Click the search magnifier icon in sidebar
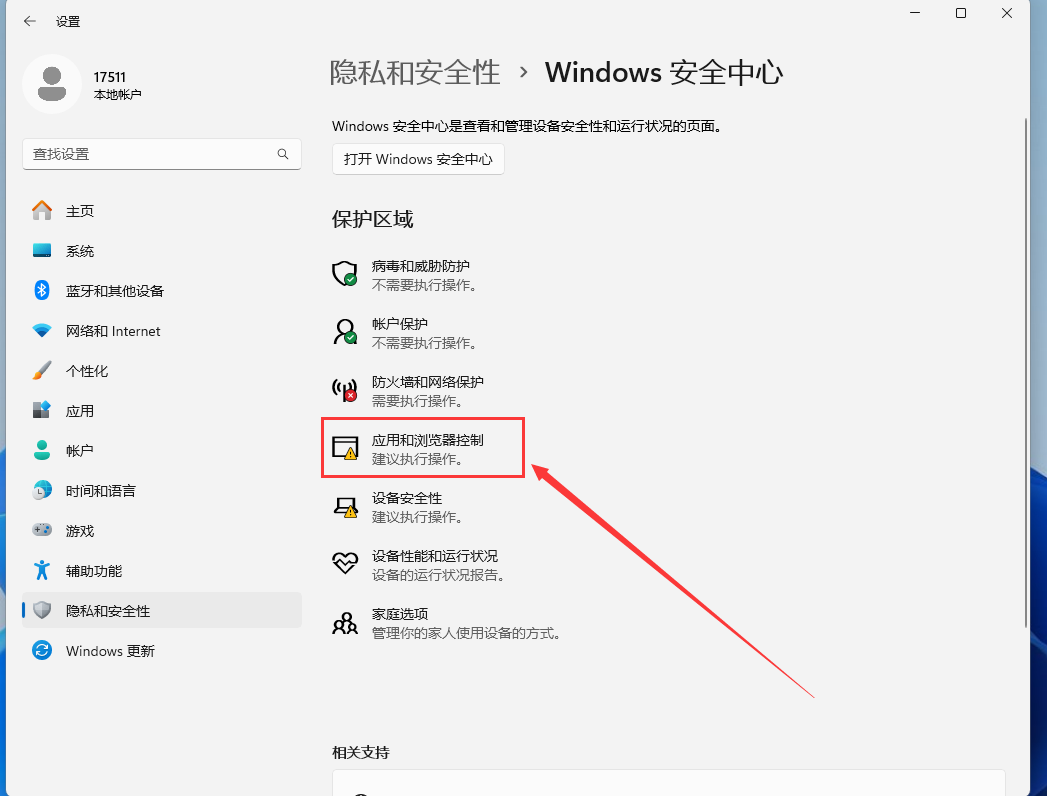The image size is (1047, 796). click(283, 154)
